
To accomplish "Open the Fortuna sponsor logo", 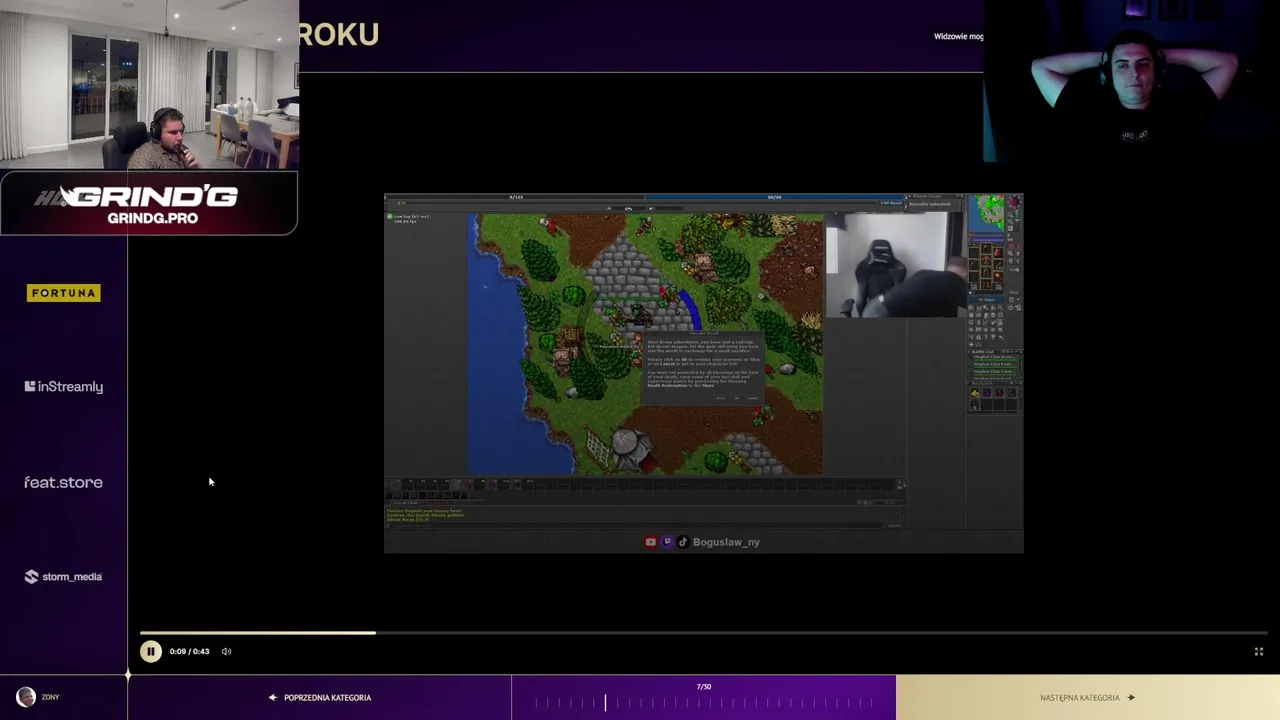I will 64,293.
